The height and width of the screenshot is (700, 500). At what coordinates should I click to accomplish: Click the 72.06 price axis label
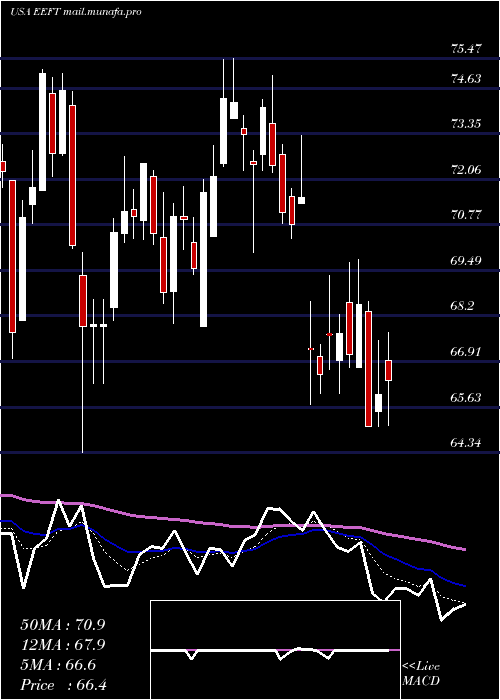tap(466, 170)
